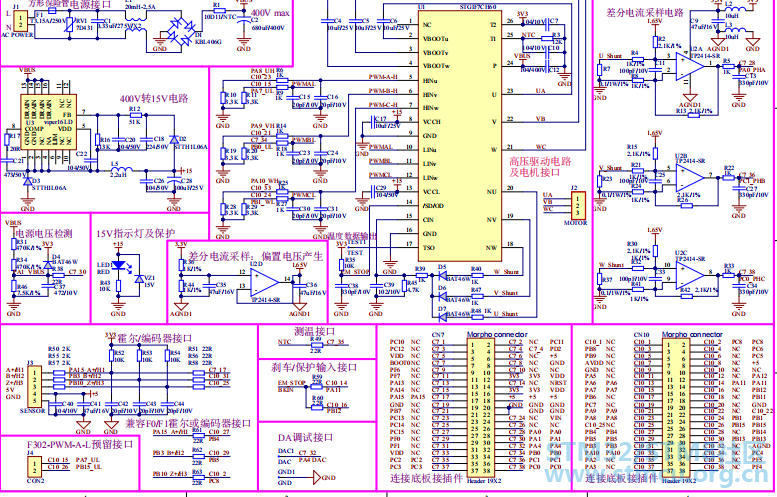Click the U2B op-amp triangle

pos(690,177)
